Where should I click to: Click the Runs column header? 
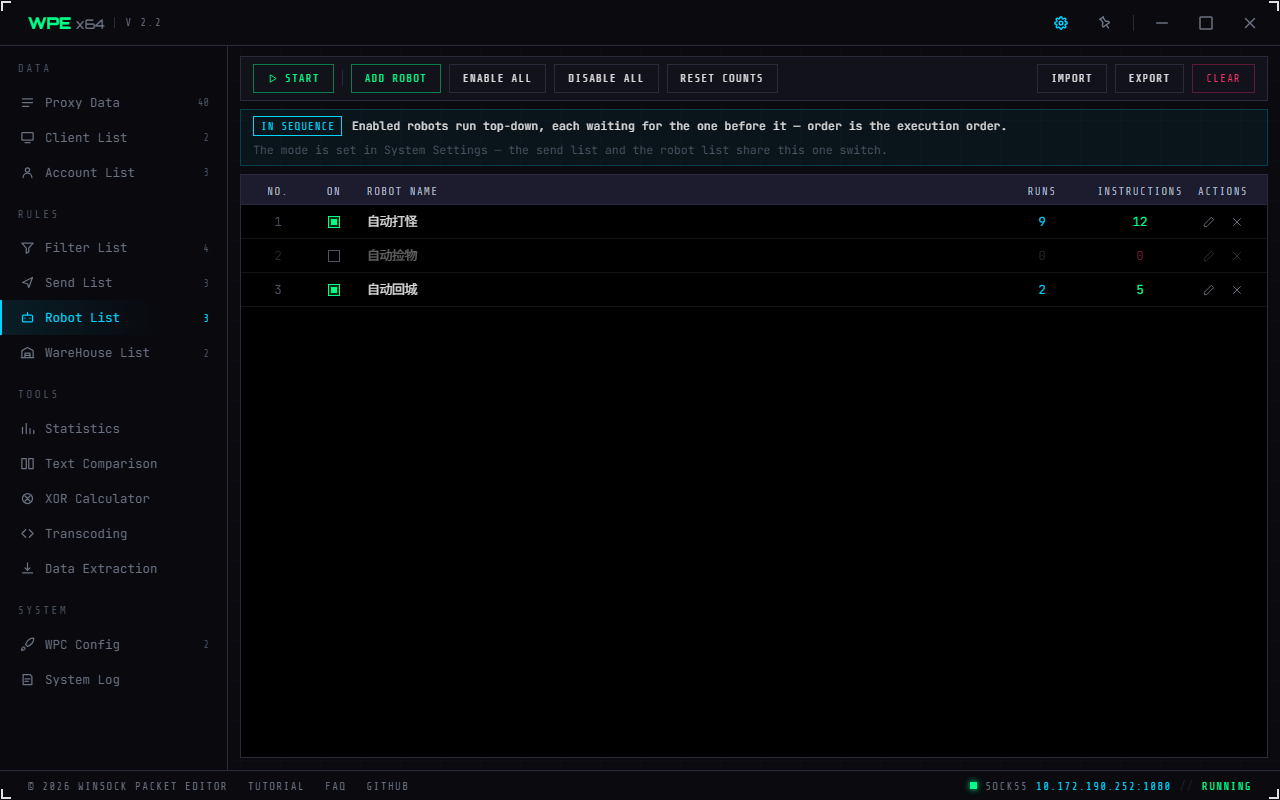pos(1042,191)
